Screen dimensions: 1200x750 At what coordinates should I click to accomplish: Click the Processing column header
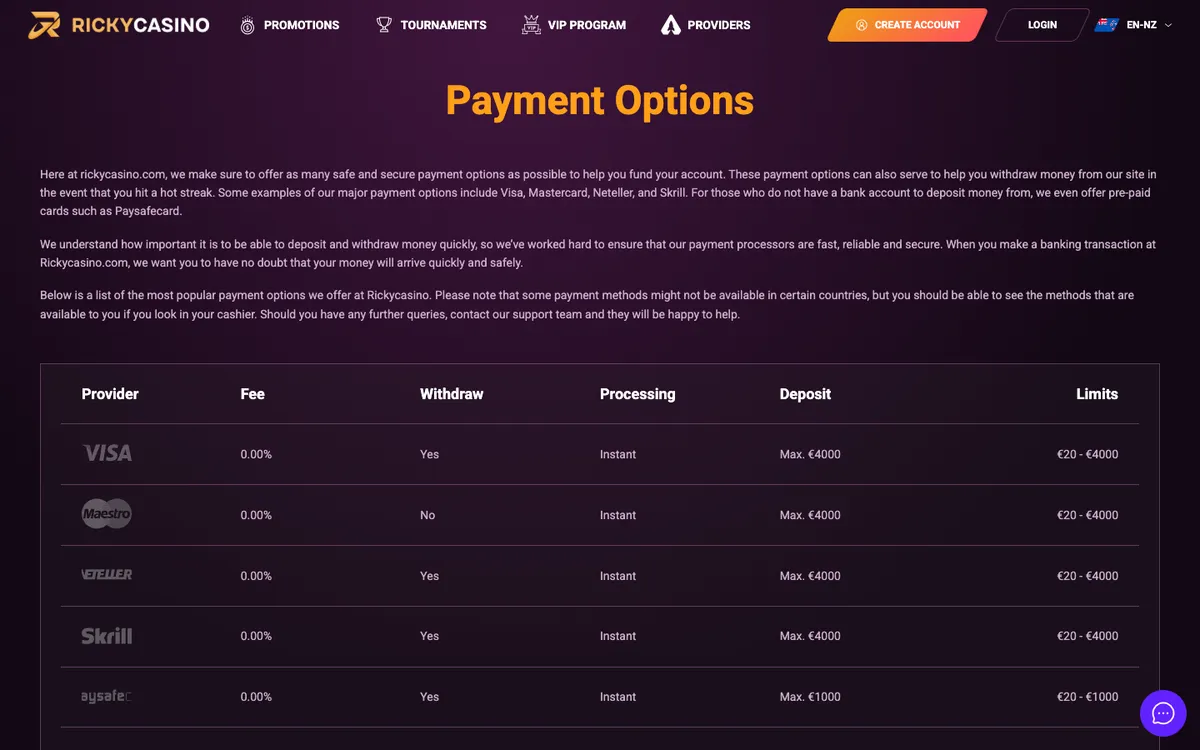638,394
